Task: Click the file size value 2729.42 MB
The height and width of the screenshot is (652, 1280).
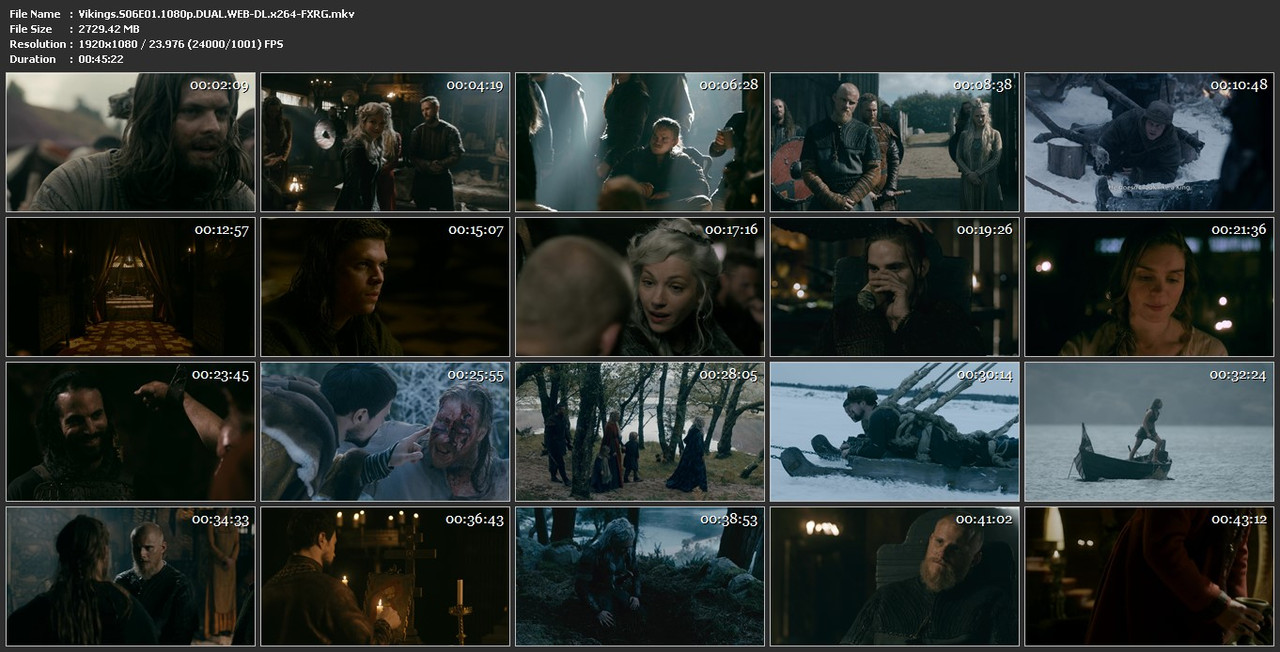Action: (x=109, y=29)
